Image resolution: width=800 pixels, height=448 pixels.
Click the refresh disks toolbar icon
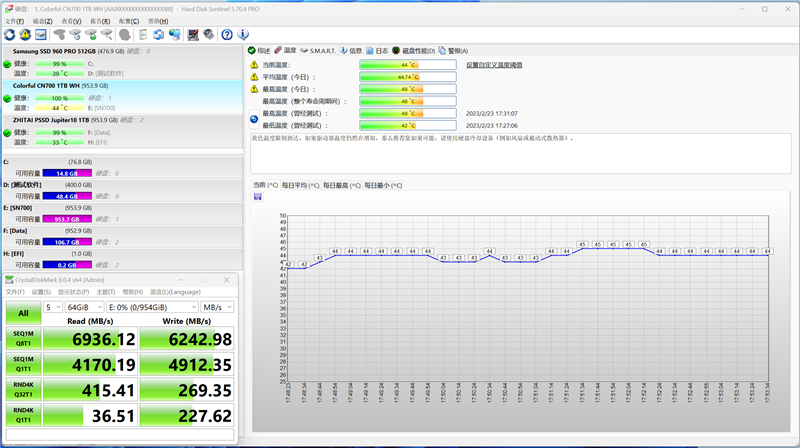(x=9, y=35)
